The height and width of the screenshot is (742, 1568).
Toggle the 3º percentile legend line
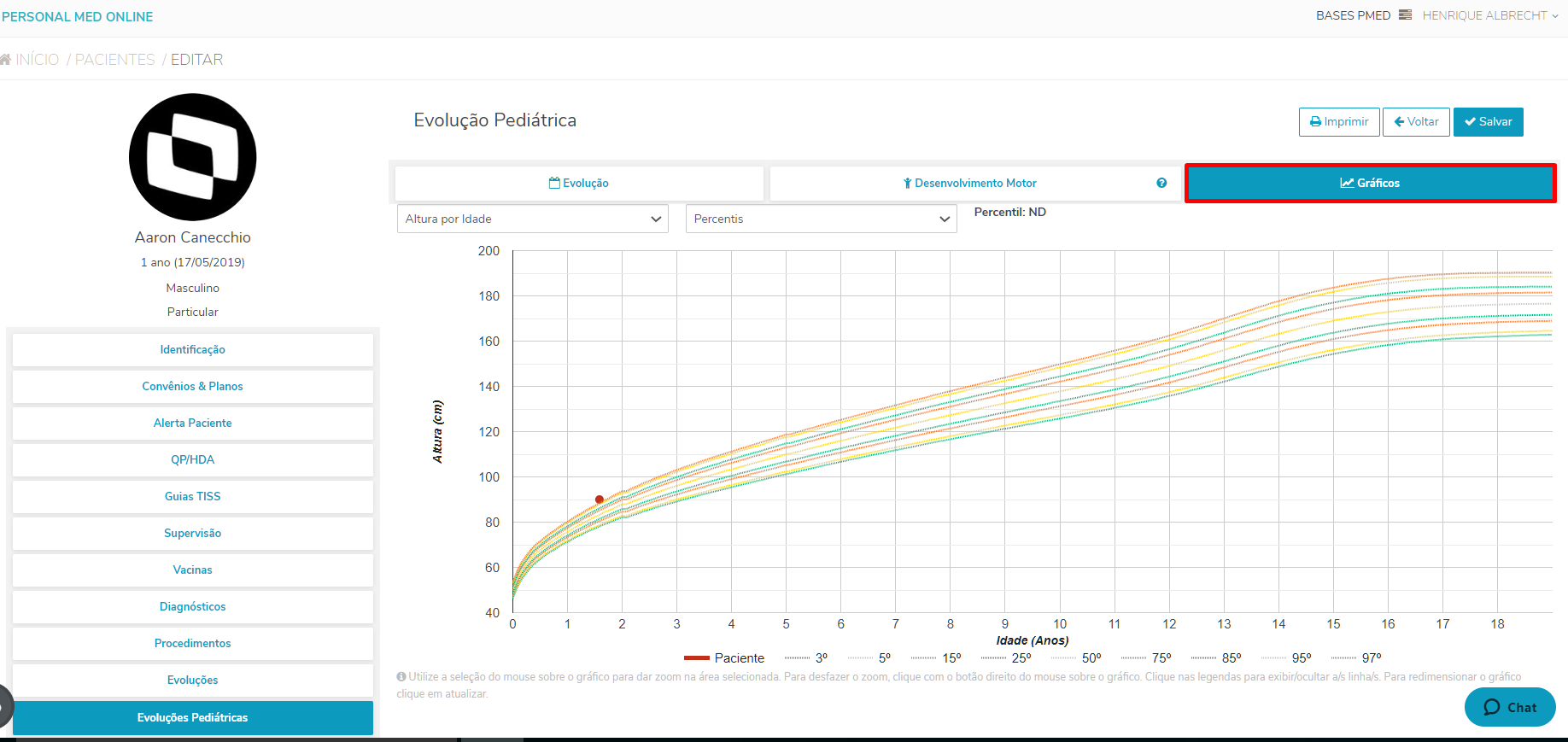pos(806,658)
